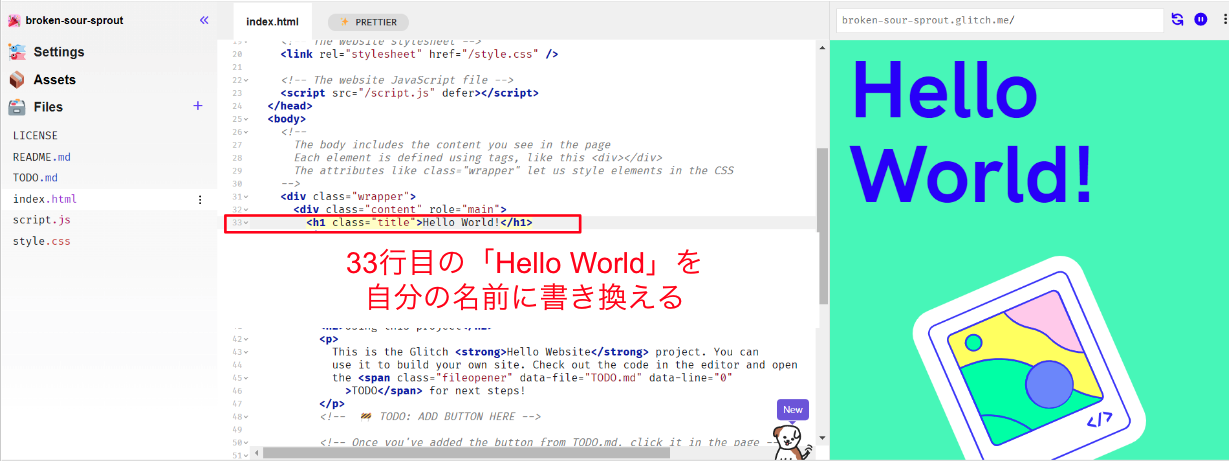The width and height of the screenshot is (1229, 461).
Task: Collapse the sidebar with the double chevron
Action: (204, 20)
